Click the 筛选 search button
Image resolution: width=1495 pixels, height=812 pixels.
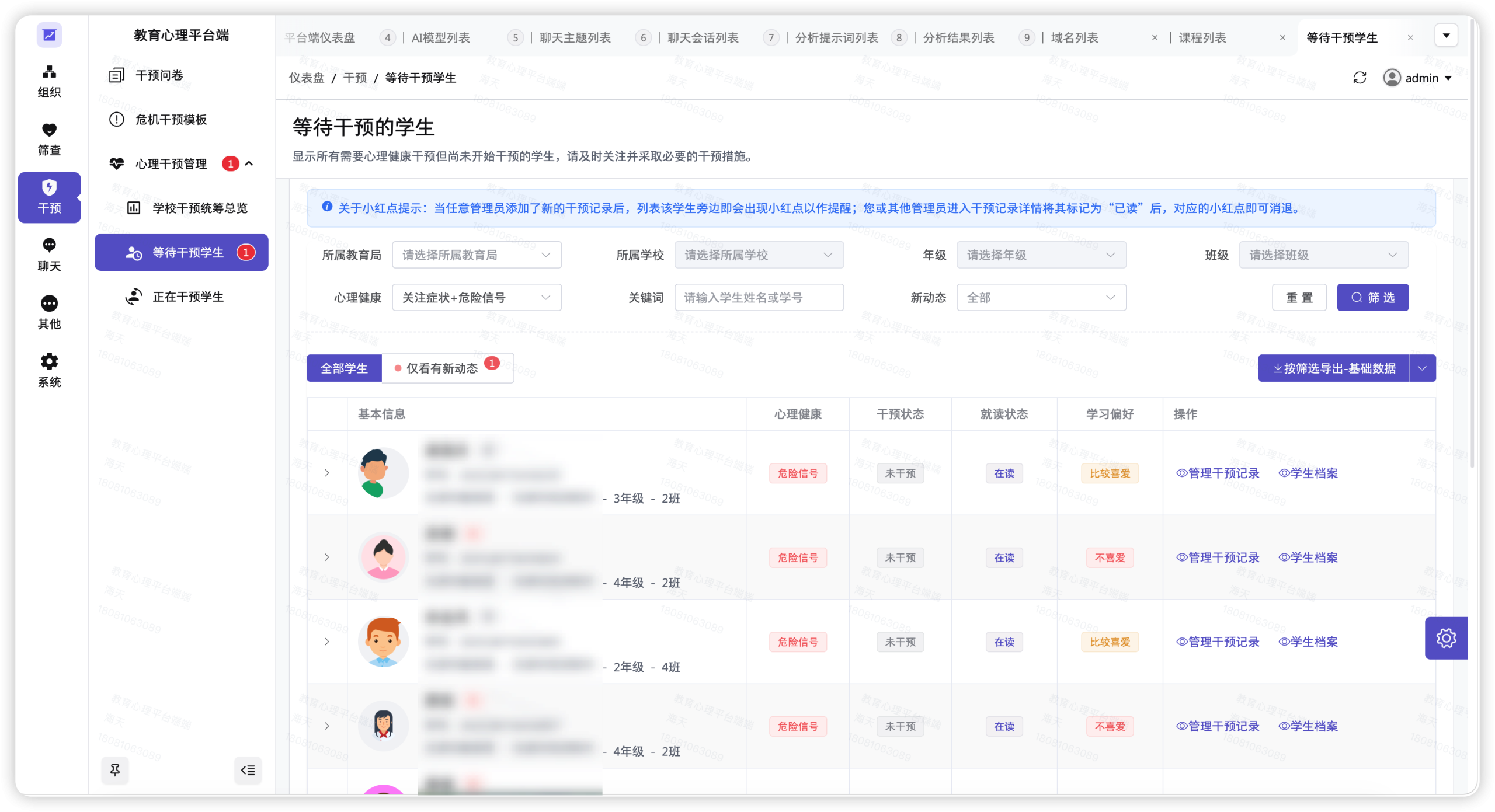[x=1372, y=297]
